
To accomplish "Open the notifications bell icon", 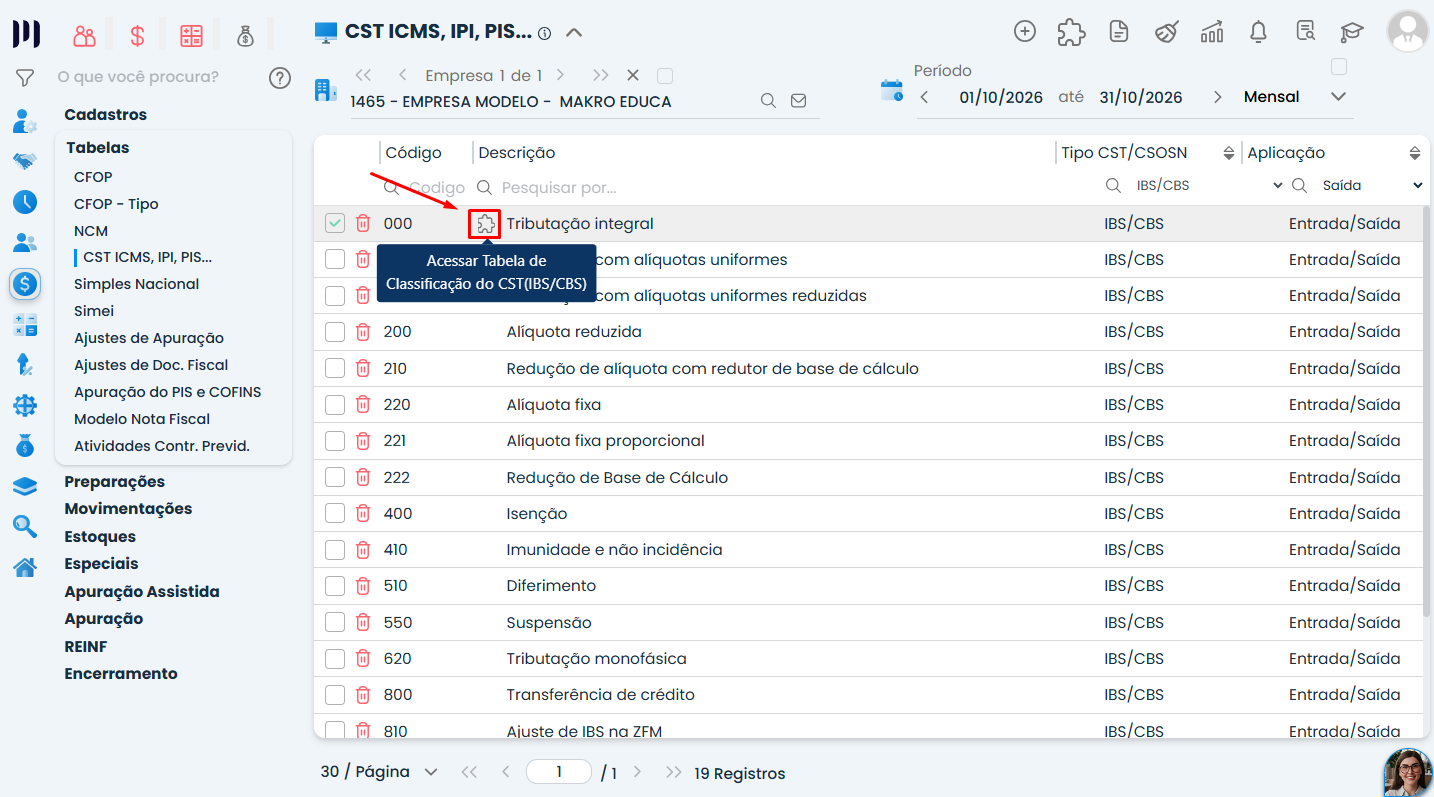I will click(1259, 32).
